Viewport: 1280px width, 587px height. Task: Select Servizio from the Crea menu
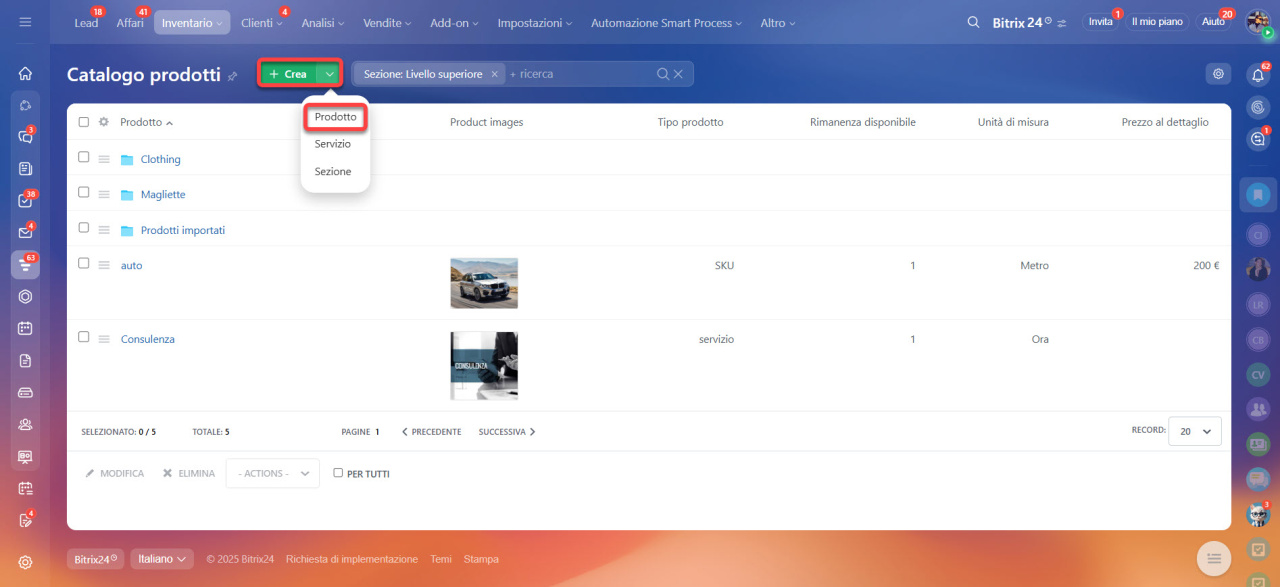point(333,144)
